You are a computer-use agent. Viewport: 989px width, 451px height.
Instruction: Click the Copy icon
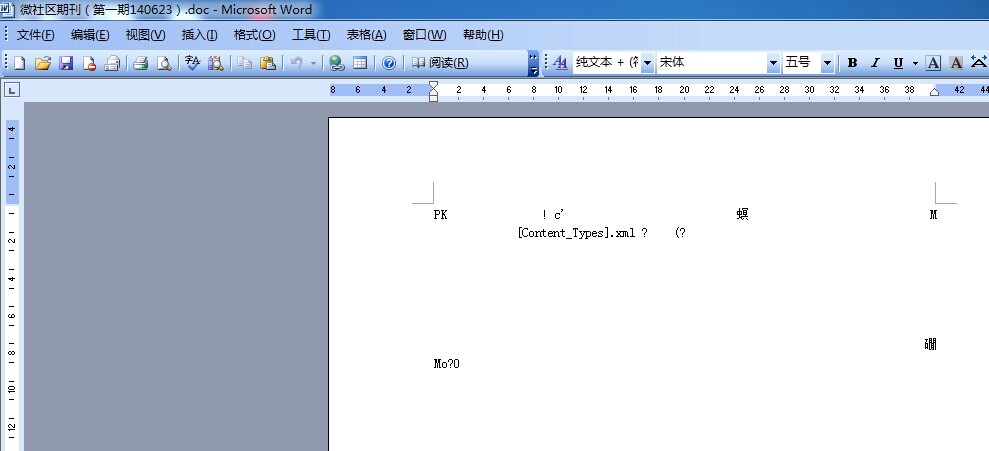pyautogui.click(x=245, y=63)
